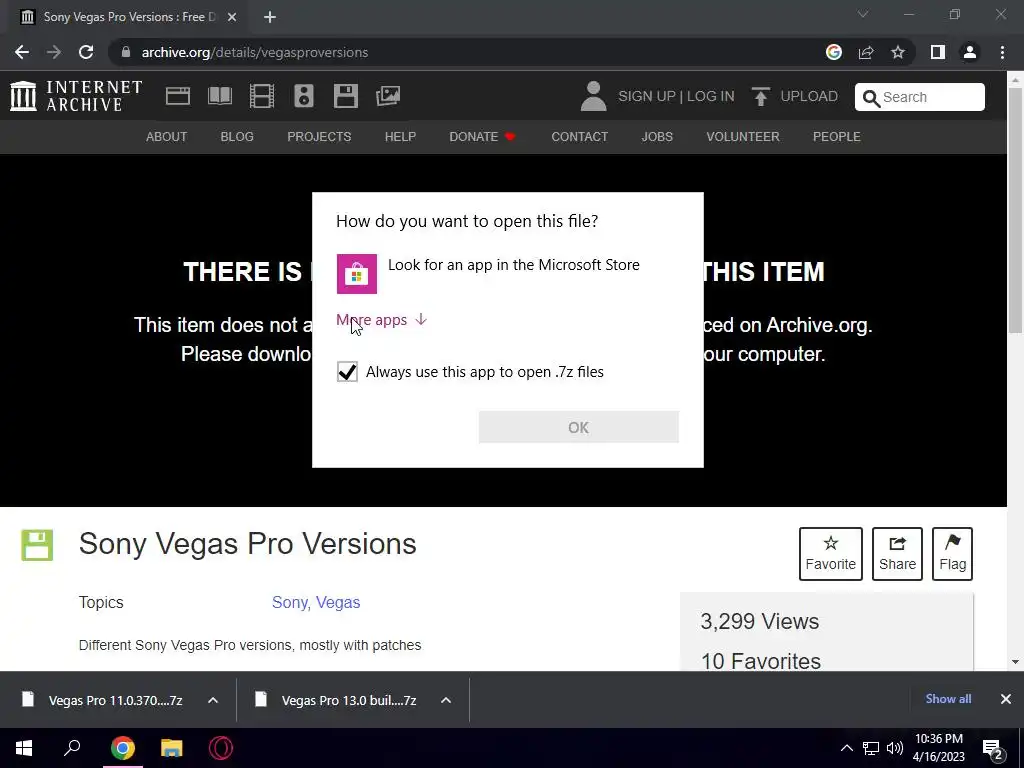
Task: Open the Images icon
Action: (x=388, y=96)
